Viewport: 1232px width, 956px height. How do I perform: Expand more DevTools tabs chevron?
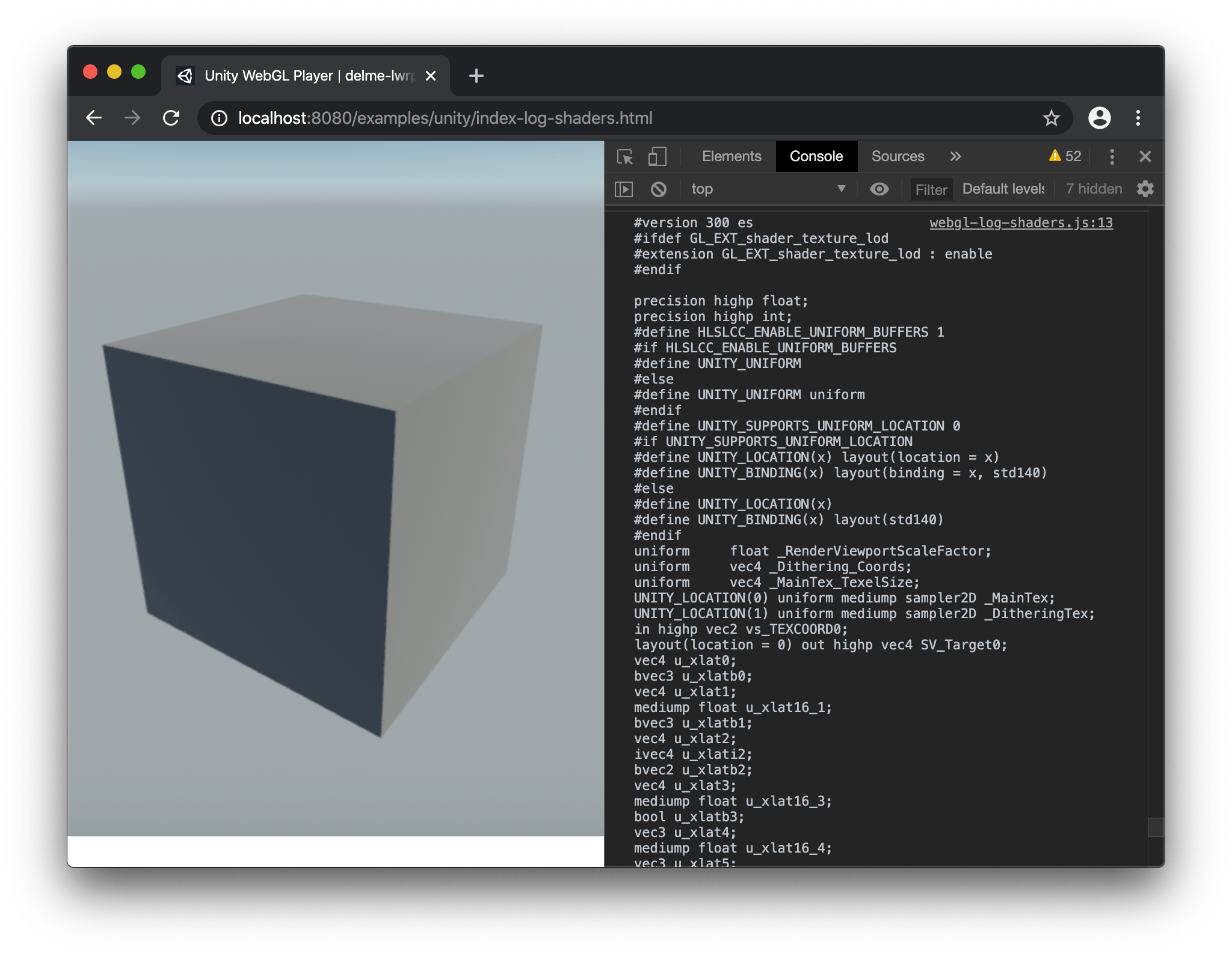tap(955, 157)
